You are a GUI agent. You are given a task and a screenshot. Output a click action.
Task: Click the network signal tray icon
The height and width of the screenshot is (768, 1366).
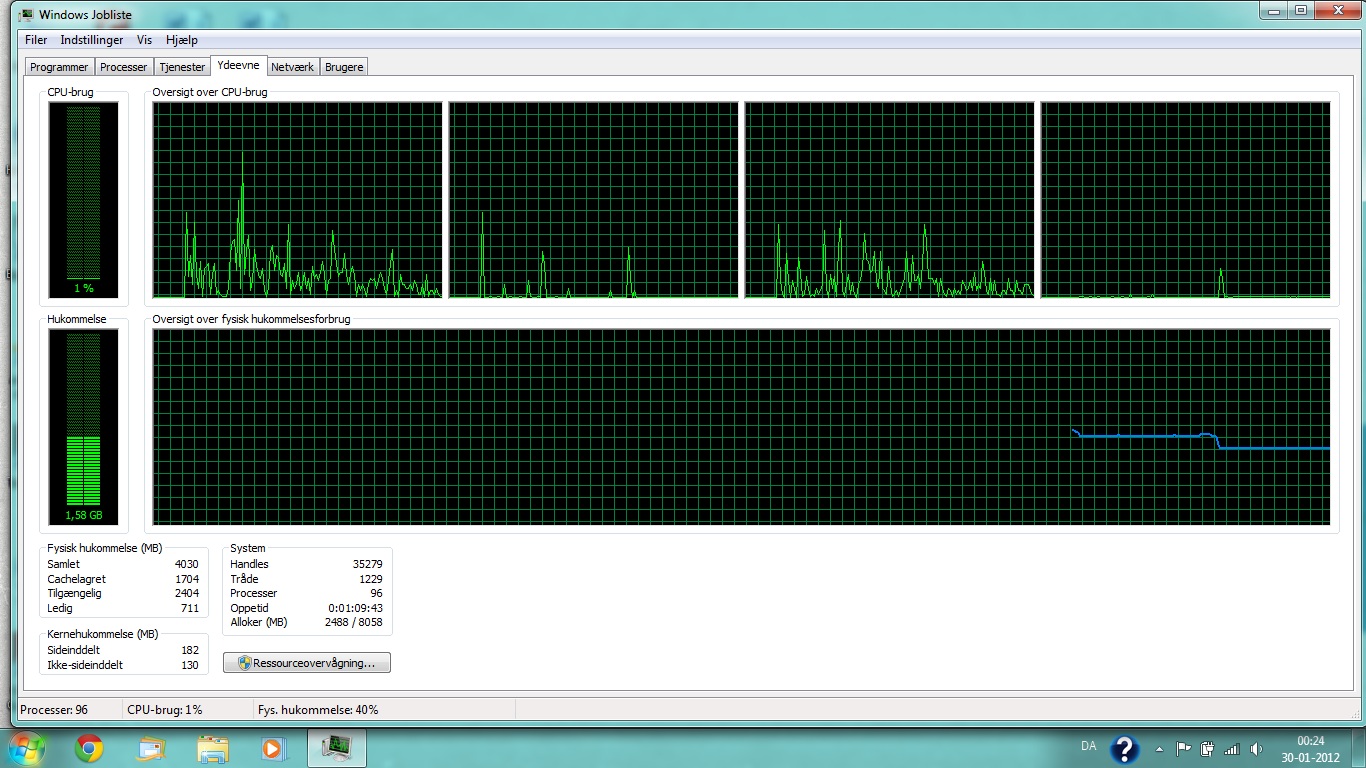click(1231, 749)
